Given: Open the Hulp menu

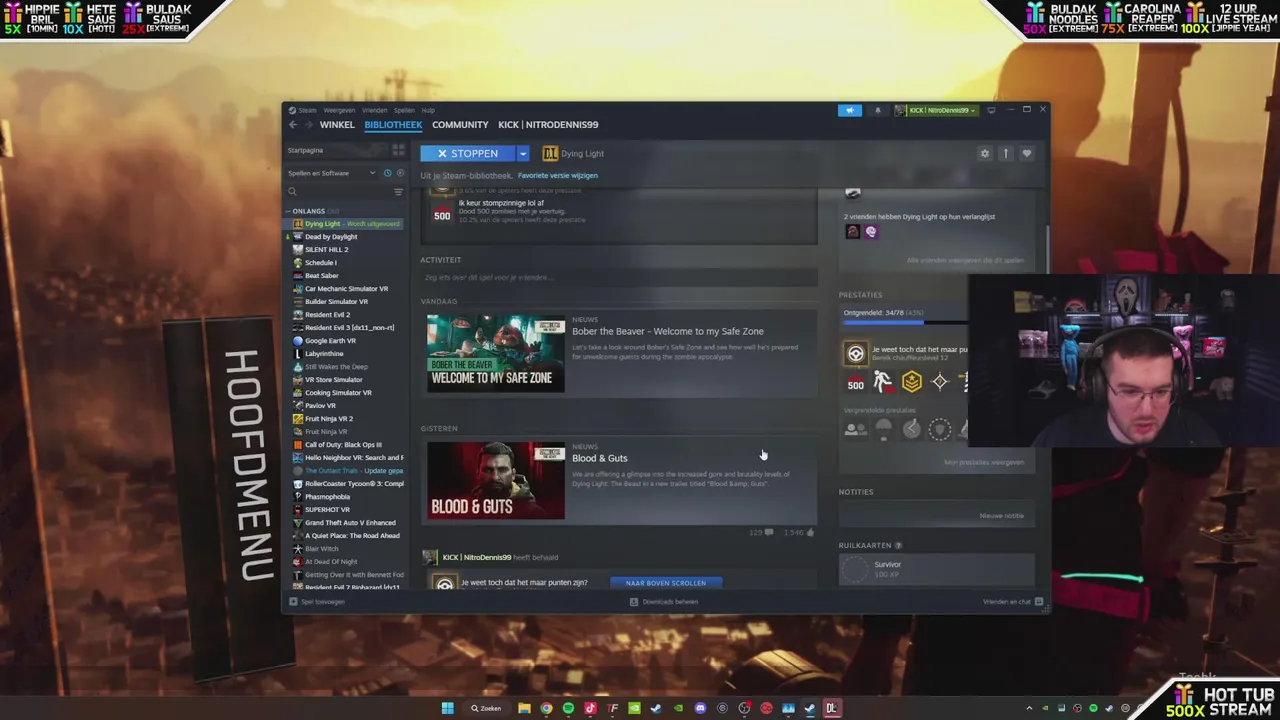Looking at the screenshot, I should (x=428, y=110).
